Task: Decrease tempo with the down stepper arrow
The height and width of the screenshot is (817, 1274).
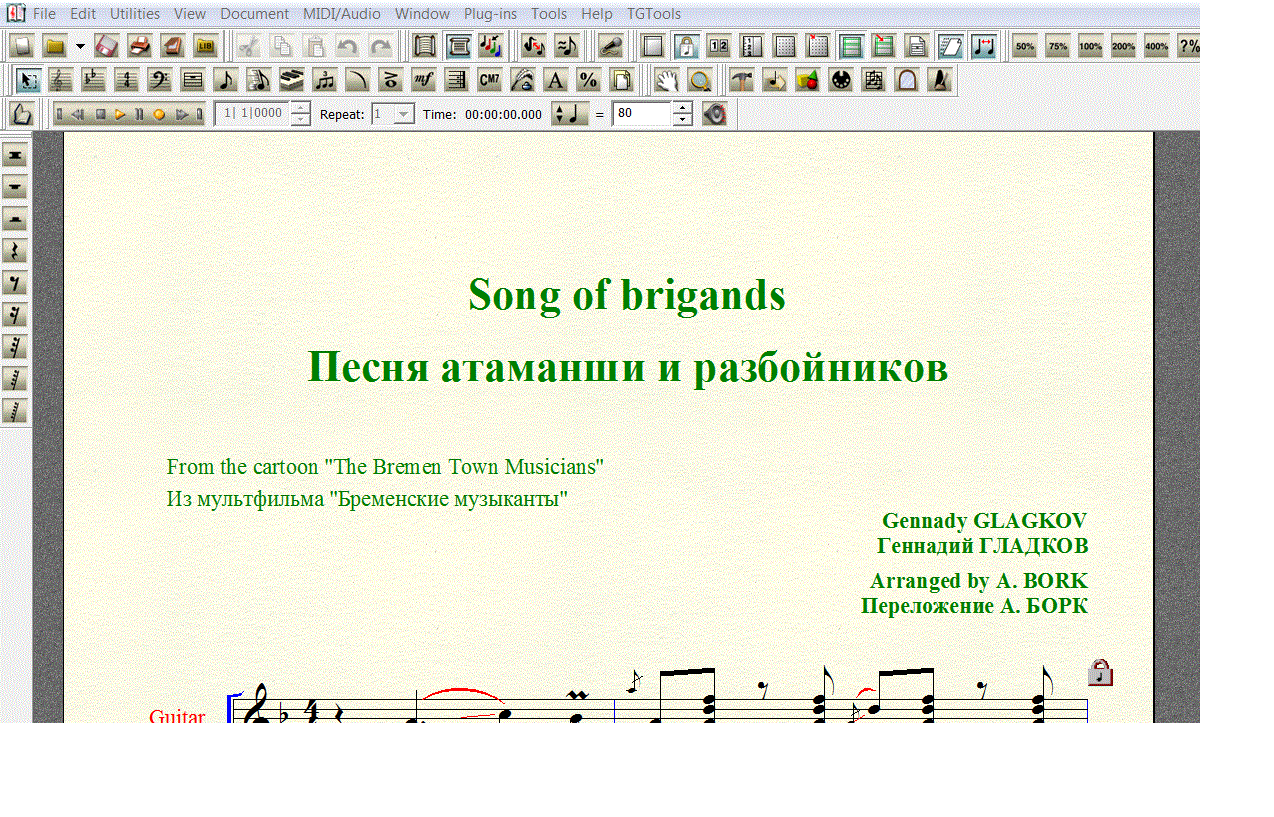Action: 682,120
